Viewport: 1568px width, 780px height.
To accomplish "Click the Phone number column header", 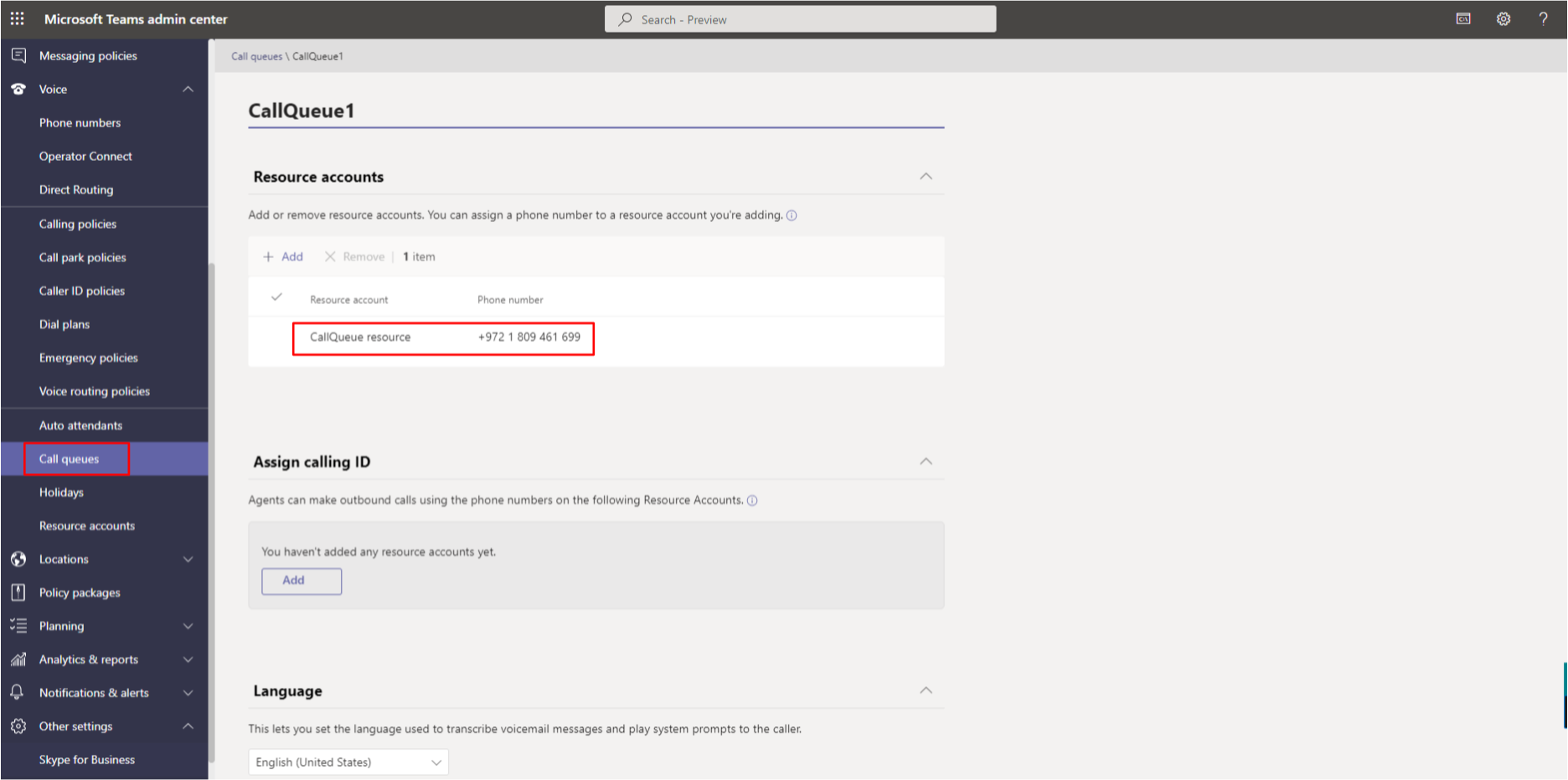I will coord(510,300).
